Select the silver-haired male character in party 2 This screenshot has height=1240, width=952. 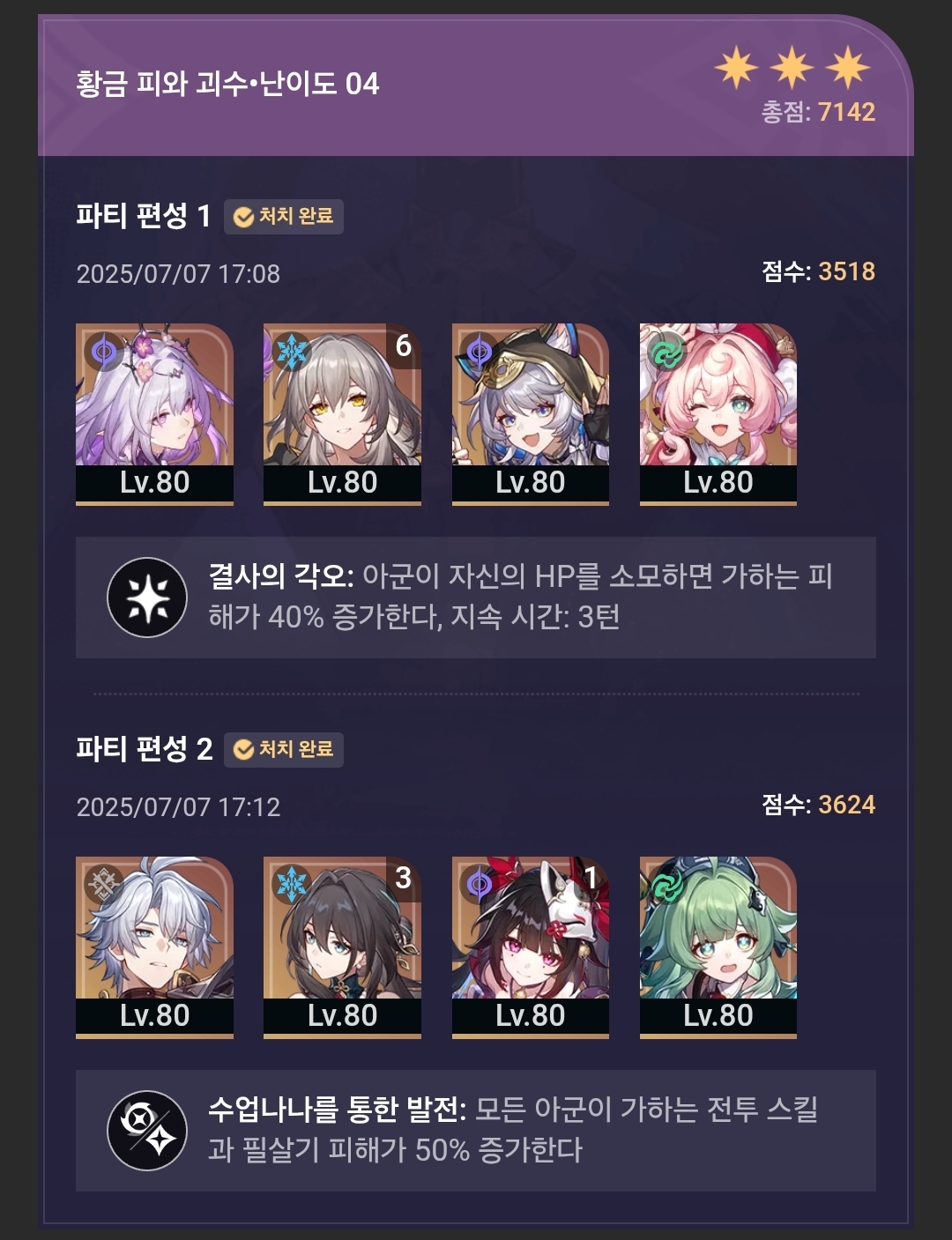[154, 947]
